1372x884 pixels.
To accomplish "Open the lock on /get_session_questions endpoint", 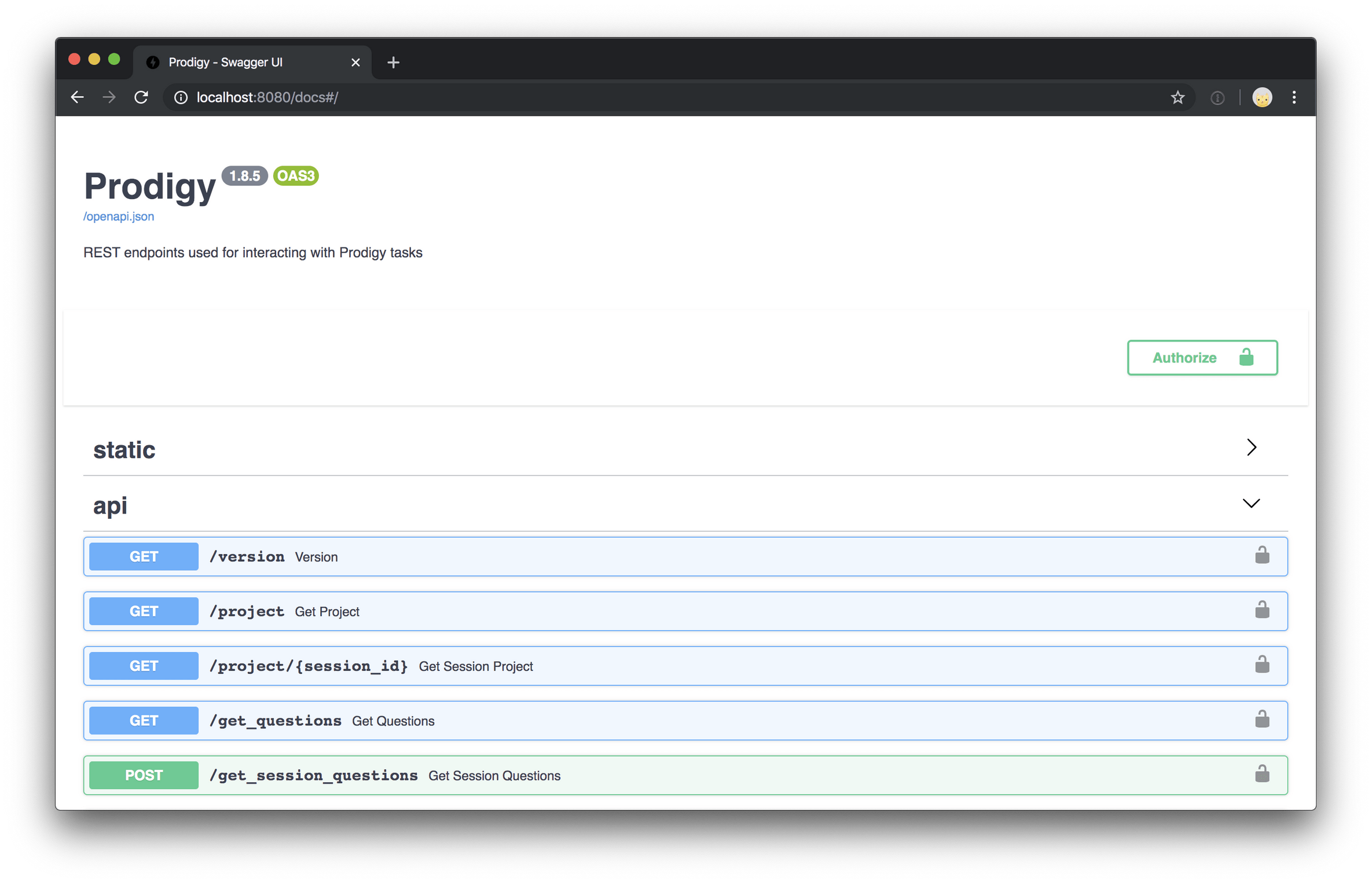I will (1262, 775).
